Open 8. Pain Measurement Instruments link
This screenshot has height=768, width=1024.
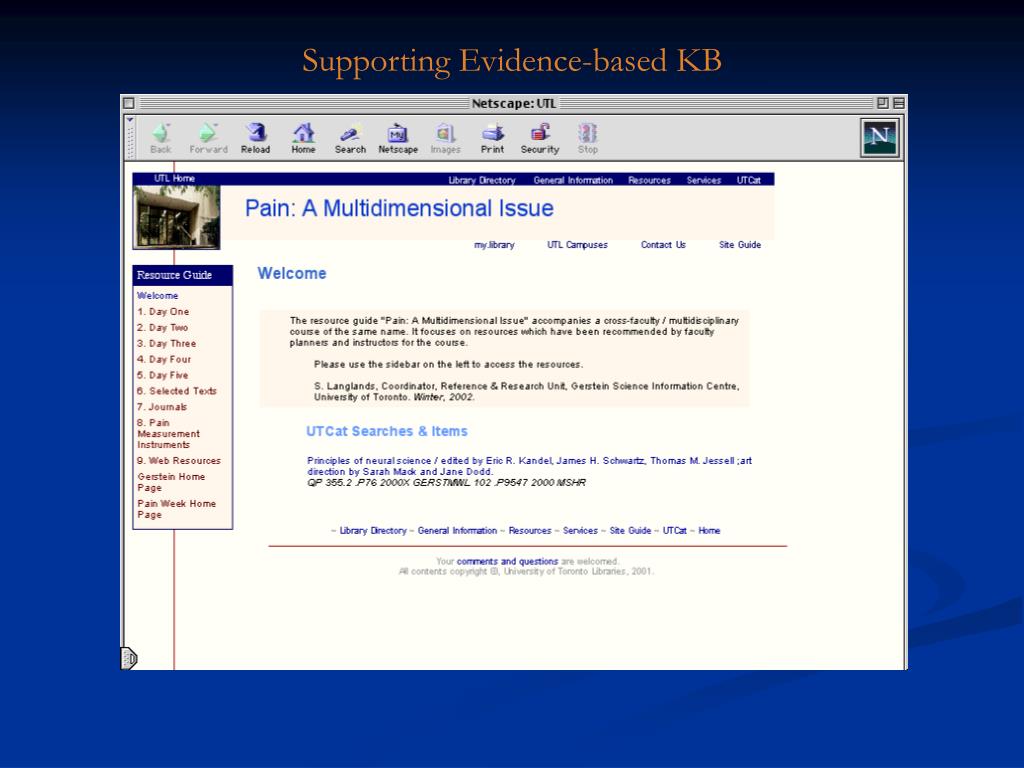coord(168,434)
